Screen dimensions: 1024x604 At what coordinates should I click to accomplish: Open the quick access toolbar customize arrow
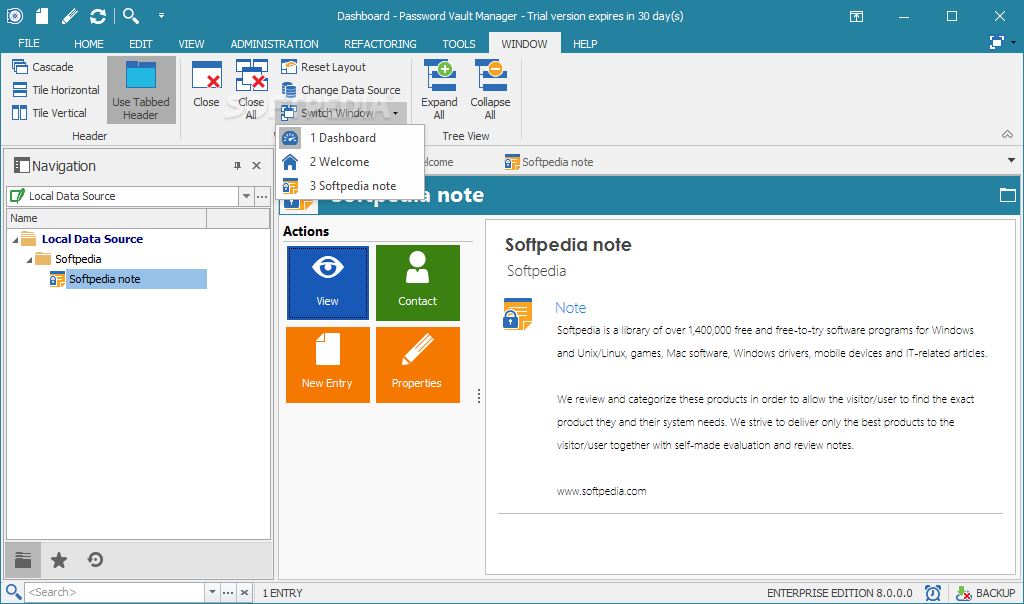pyautogui.click(x=161, y=16)
